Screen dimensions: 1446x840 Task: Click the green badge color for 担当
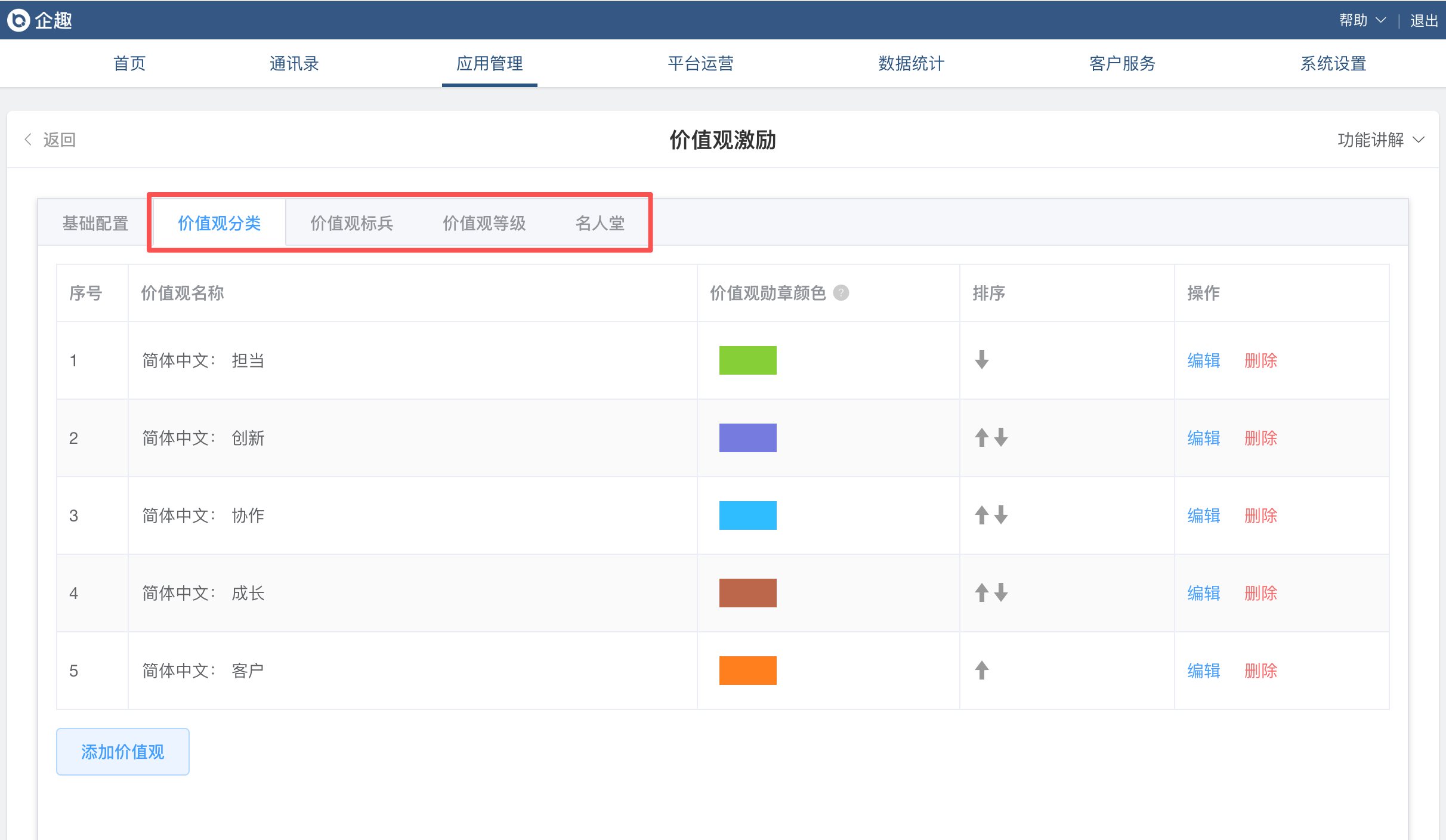748,360
